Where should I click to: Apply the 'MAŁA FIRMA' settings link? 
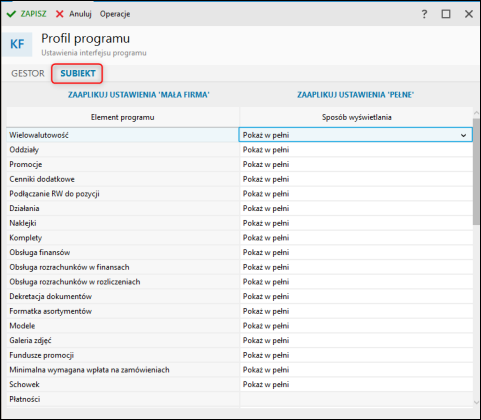(x=139, y=95)
